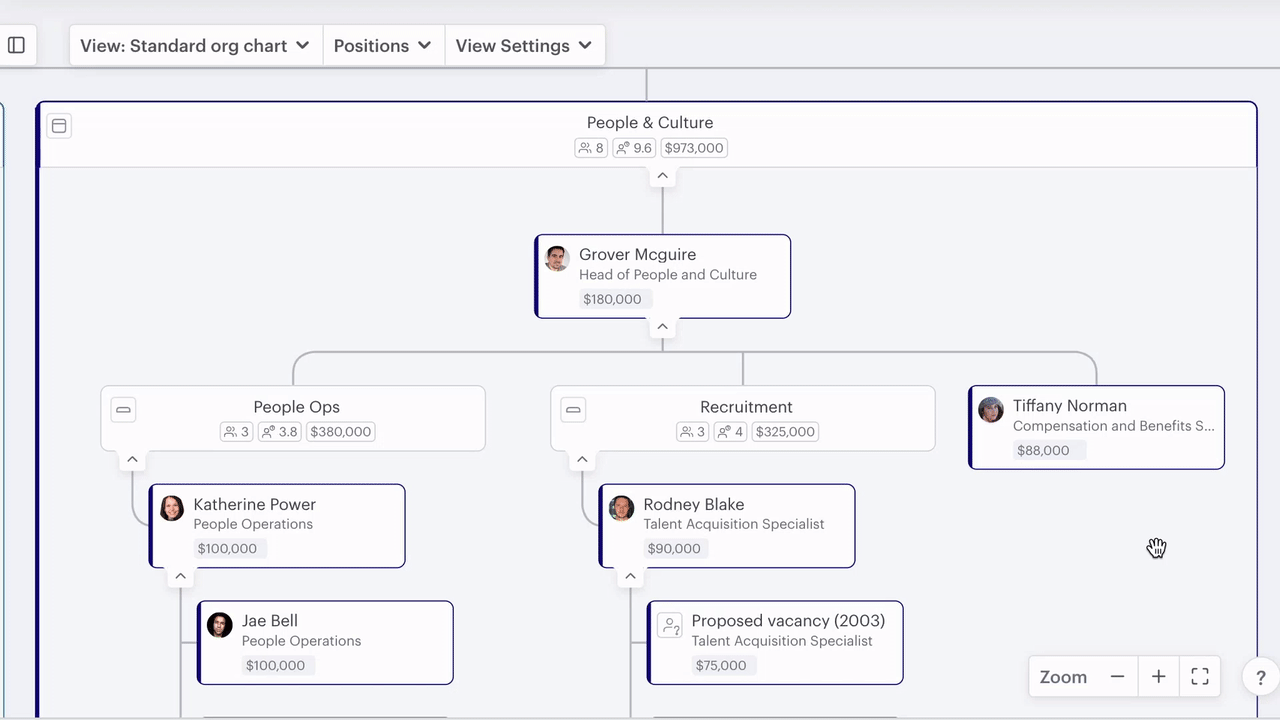1280x720 pixels.
Task: Open help via the question mark icon
Action: pyautogui.click(x=1260, y=677)
